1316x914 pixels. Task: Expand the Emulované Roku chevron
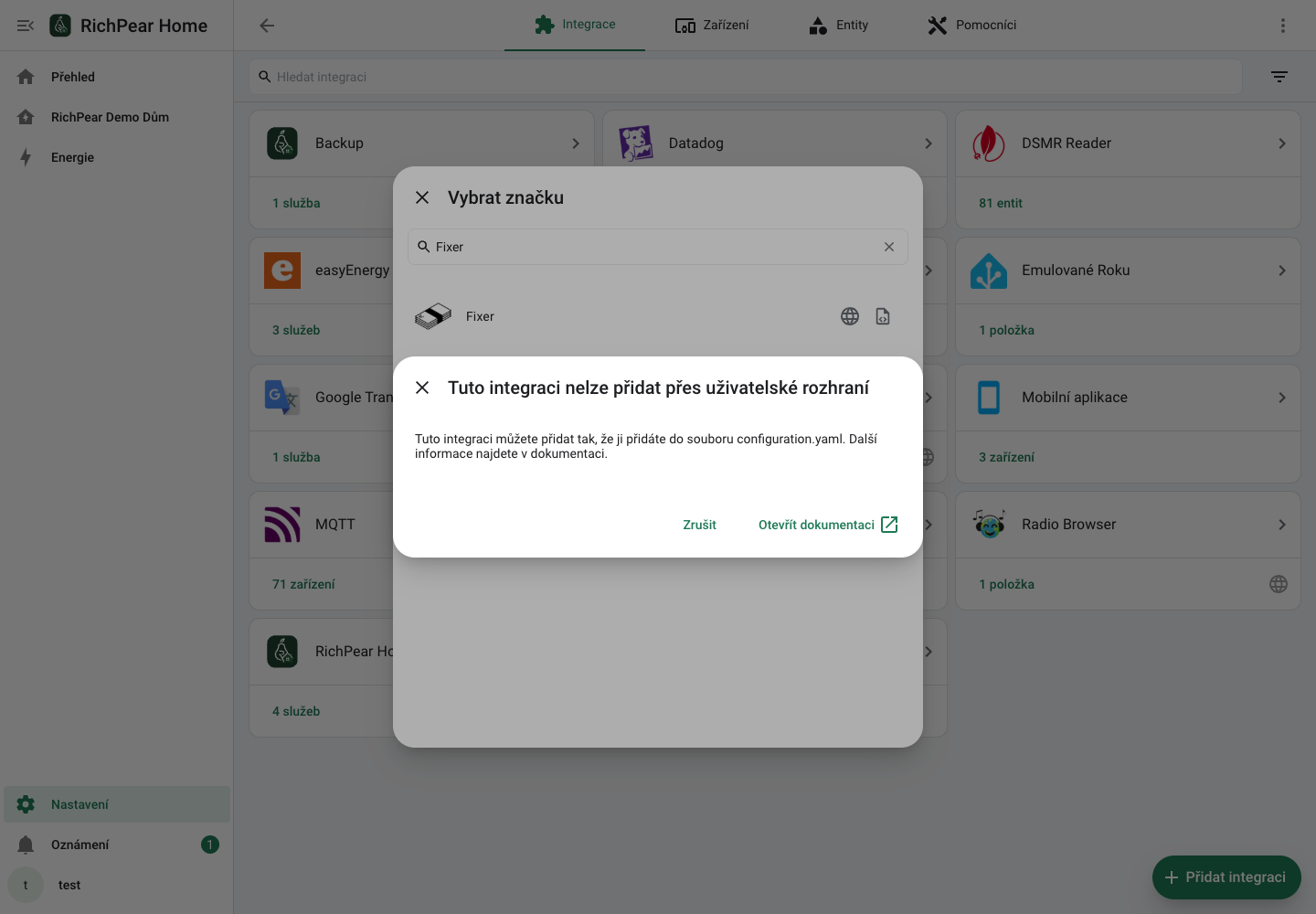click(1282, 271)
